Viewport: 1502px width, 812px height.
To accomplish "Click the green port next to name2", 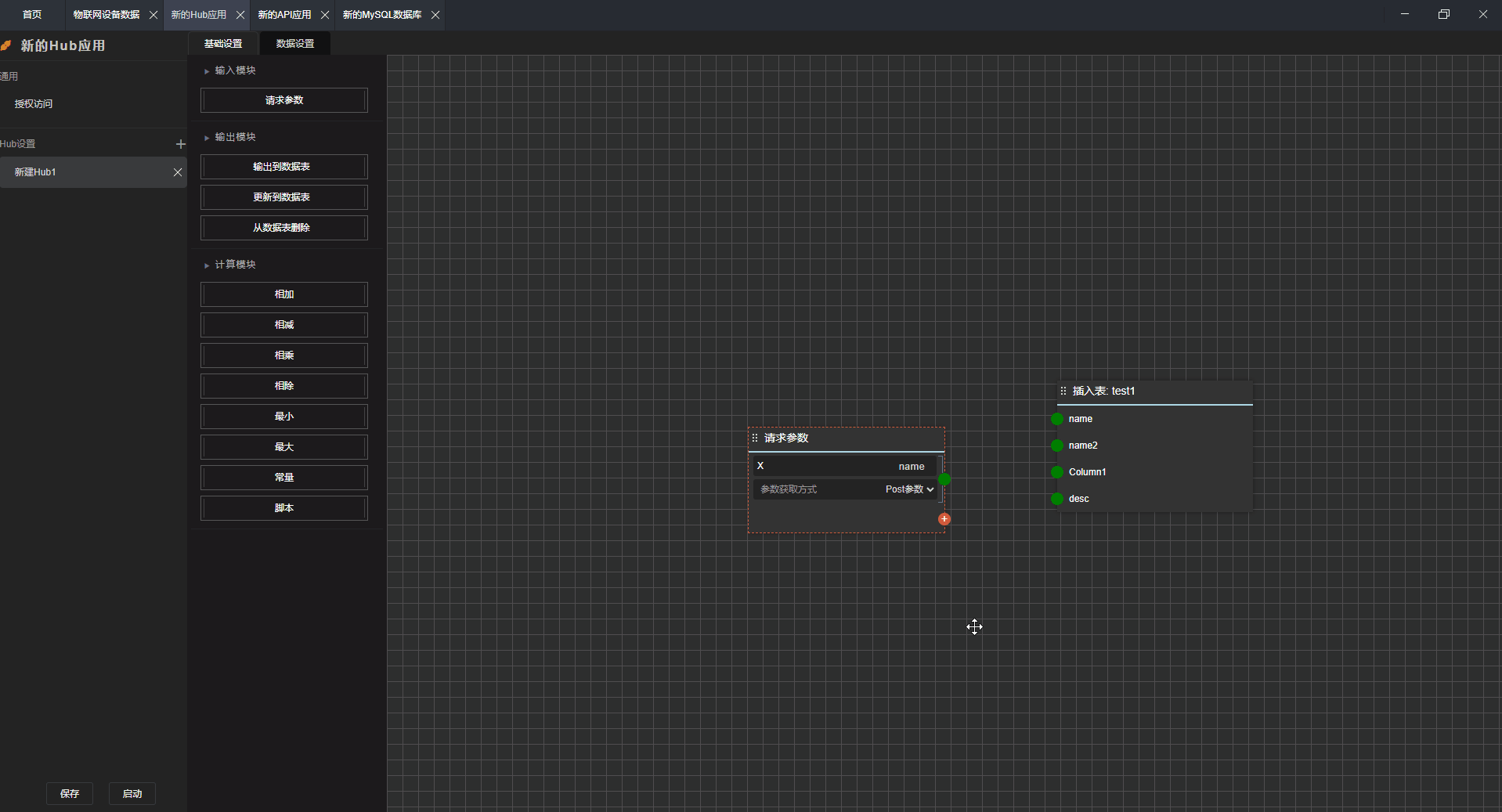I will 1057,446.
